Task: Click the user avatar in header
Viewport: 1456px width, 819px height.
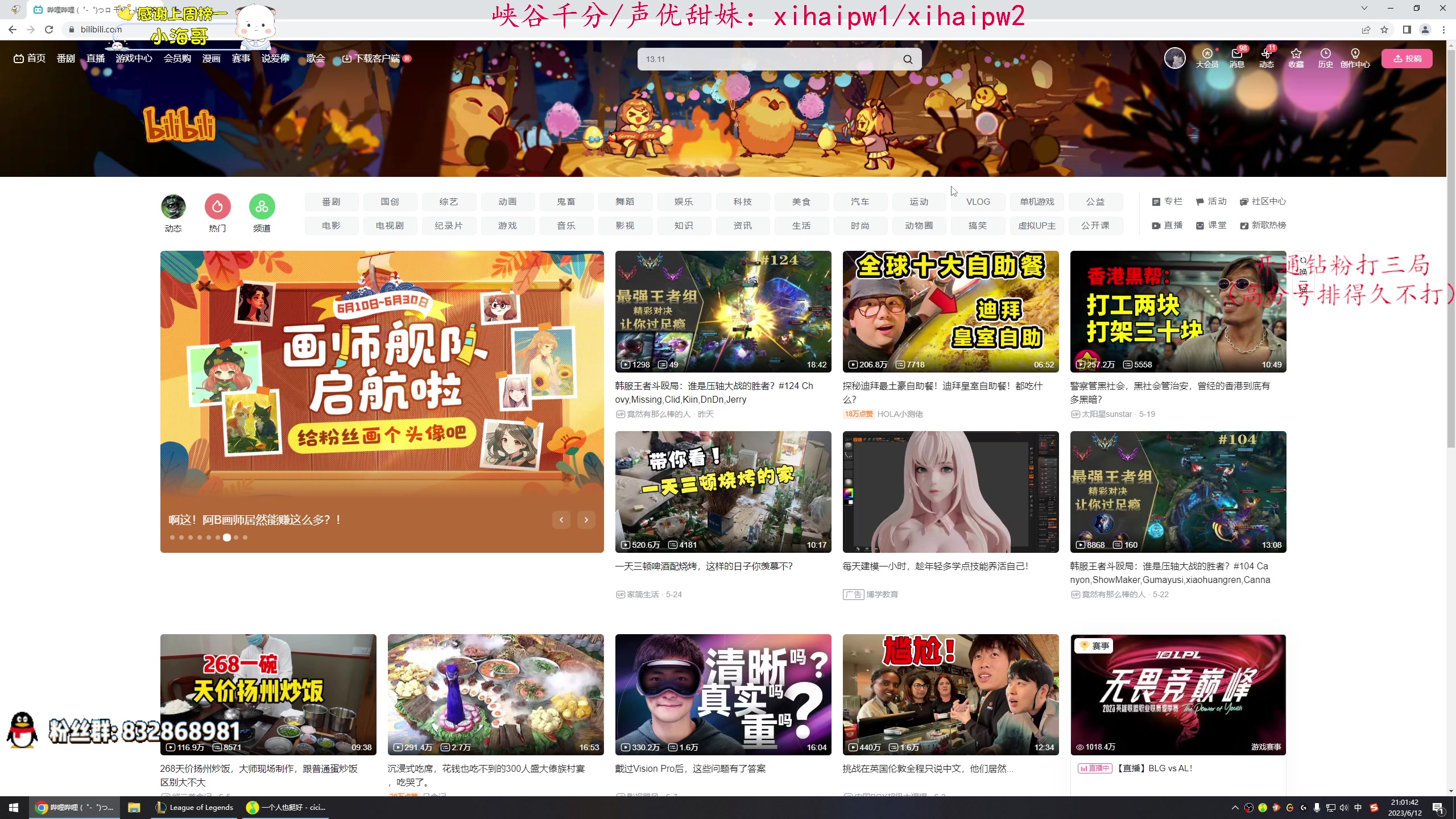Action: click(x=1174, y=58)
